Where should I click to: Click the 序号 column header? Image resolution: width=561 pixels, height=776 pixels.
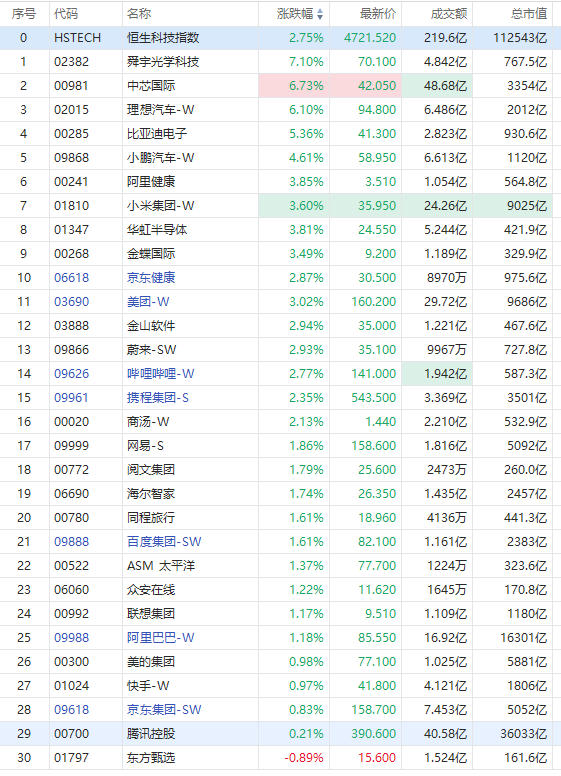[24, 14]
